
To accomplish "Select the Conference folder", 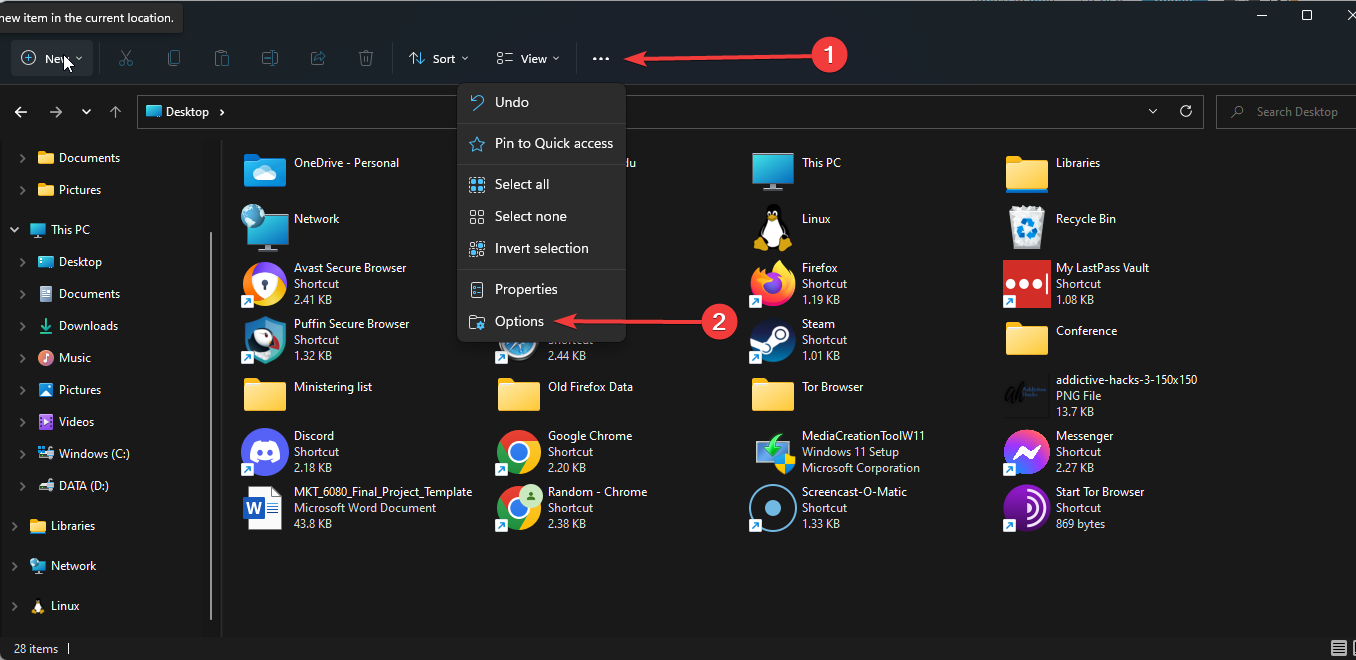I will [x=1062, y=338].
